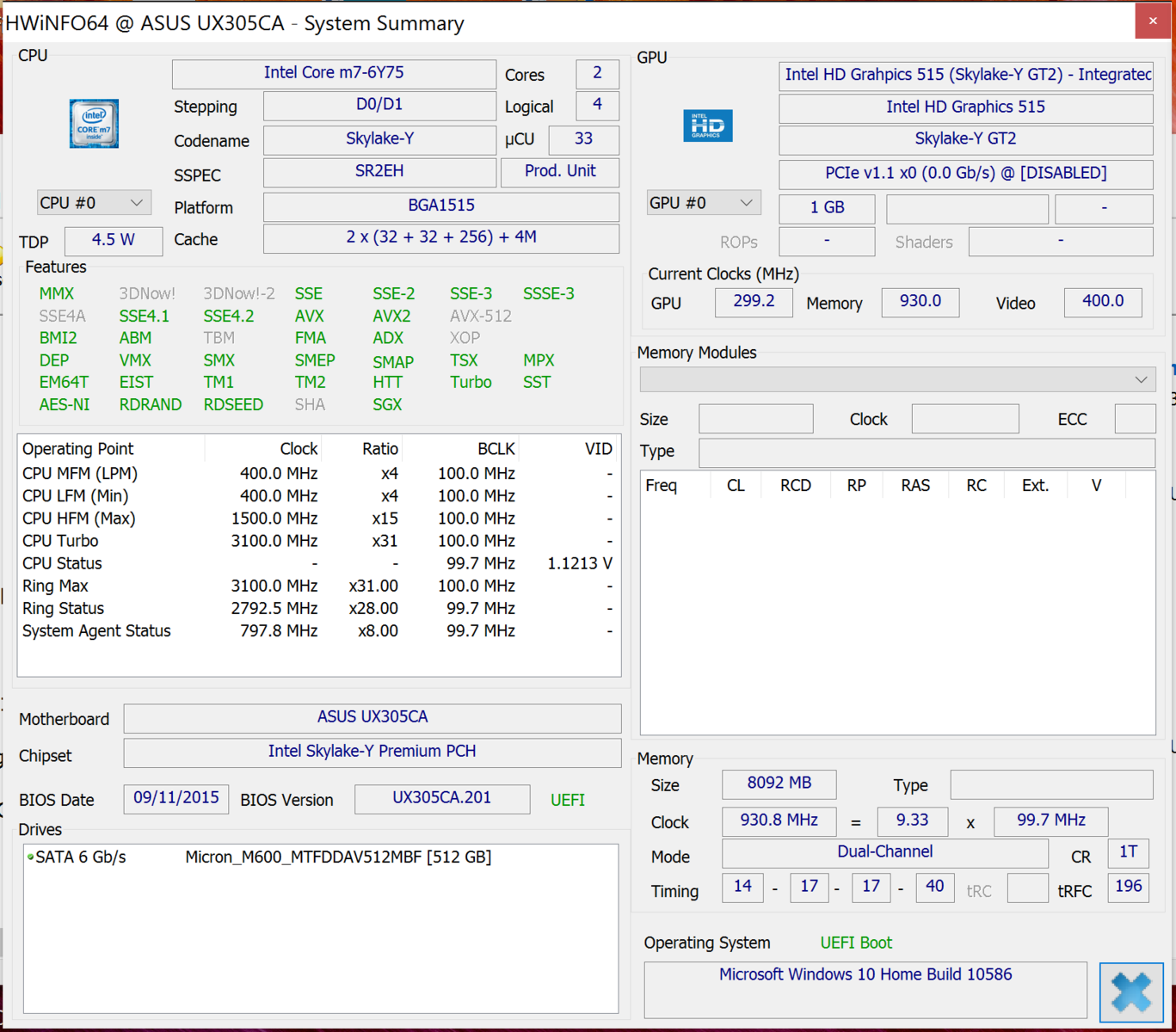Select the Ring Max row
This screenshot has width=1176, height=1032.
pos(318,586)
